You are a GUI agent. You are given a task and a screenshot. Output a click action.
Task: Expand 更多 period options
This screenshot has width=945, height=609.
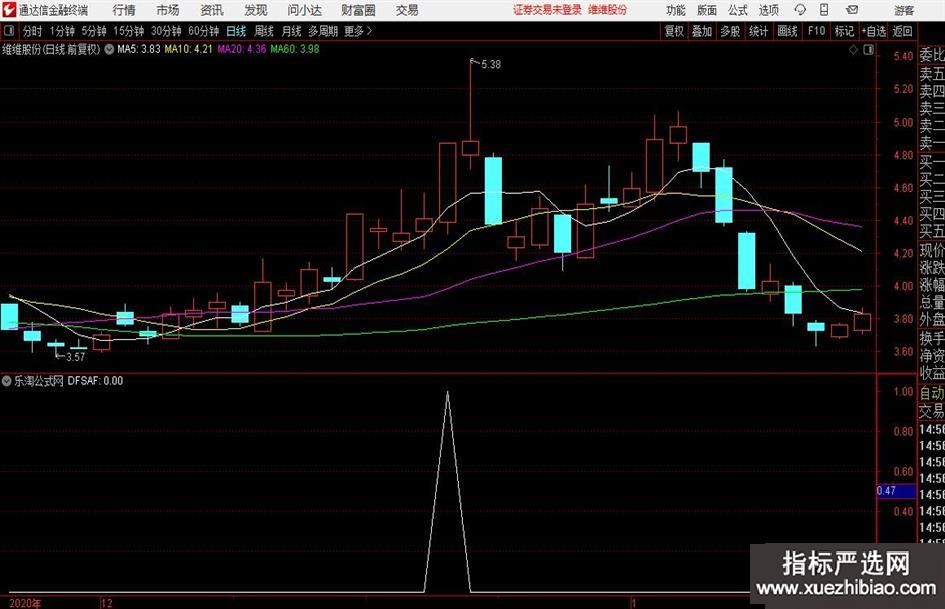tap(358, 31)
